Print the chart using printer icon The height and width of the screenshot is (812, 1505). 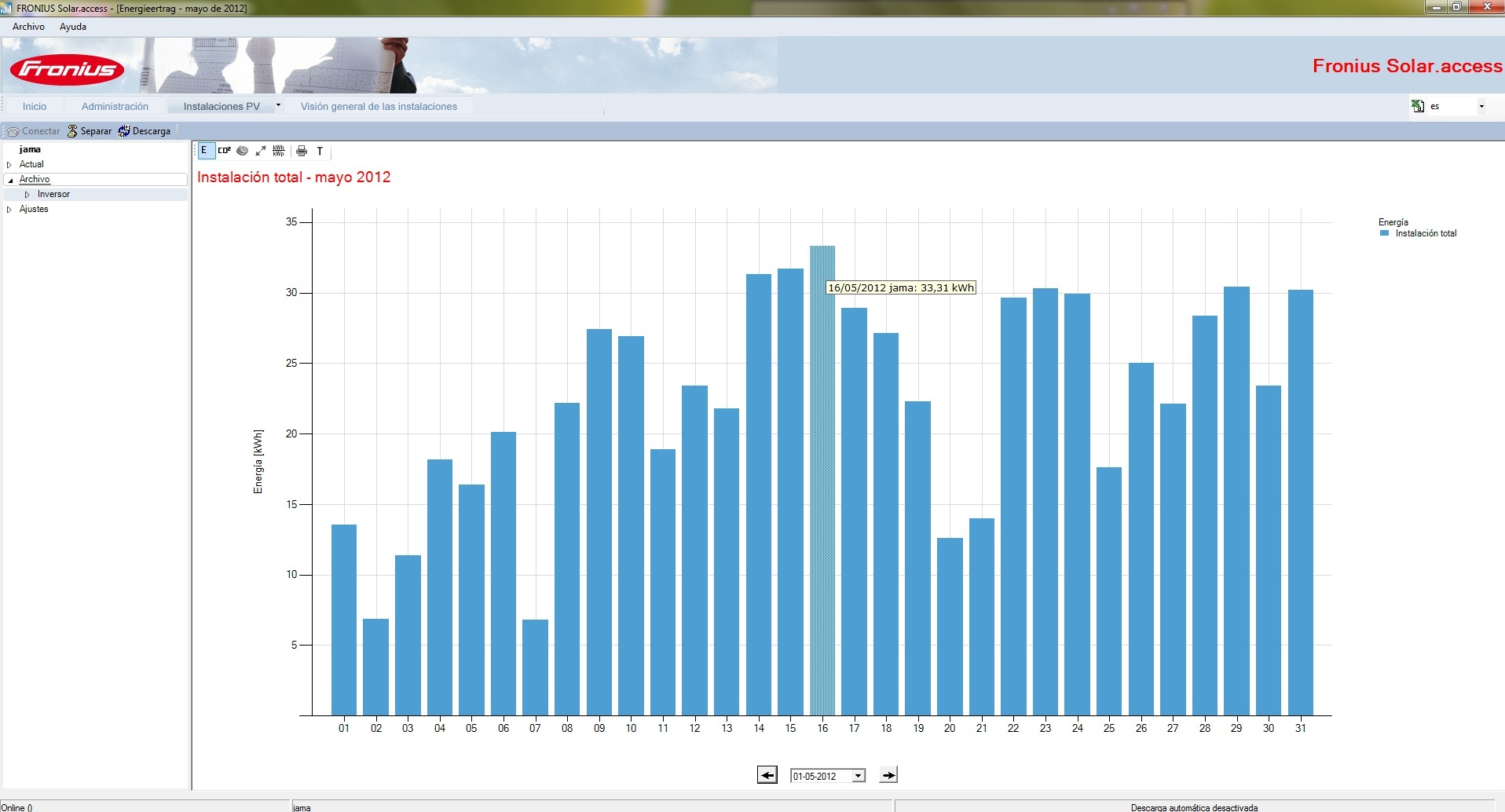click(x=302, y=151)
